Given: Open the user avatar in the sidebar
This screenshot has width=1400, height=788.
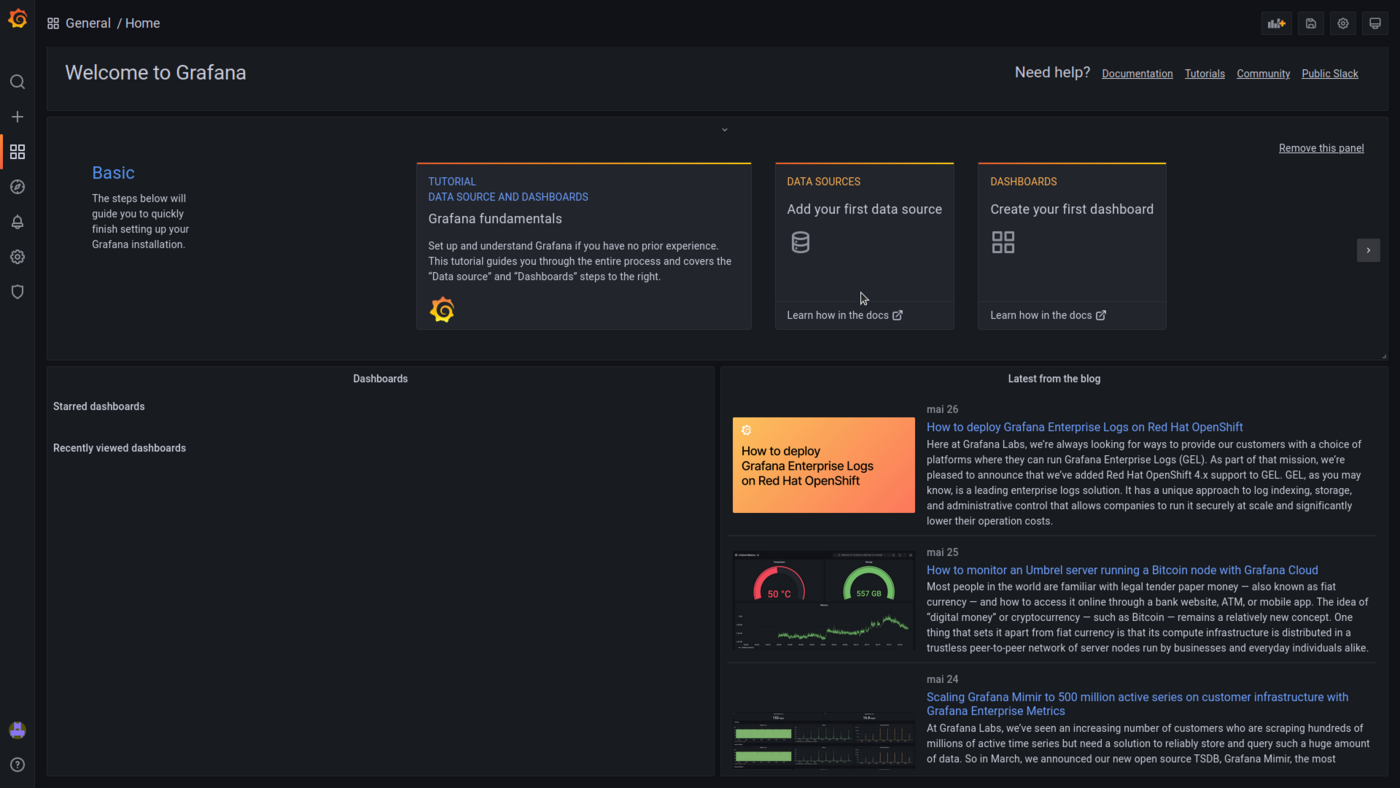Looking at the screenshot, I should 17,729.
